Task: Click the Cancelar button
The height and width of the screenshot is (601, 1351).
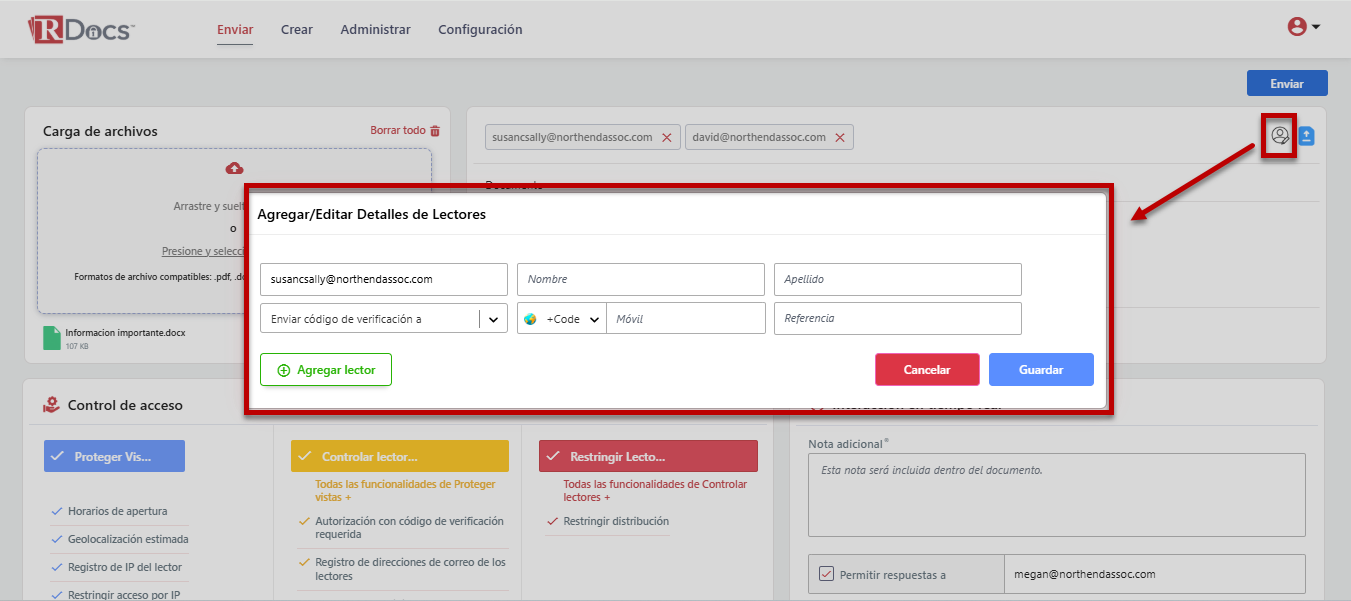Action: (926, 370)
